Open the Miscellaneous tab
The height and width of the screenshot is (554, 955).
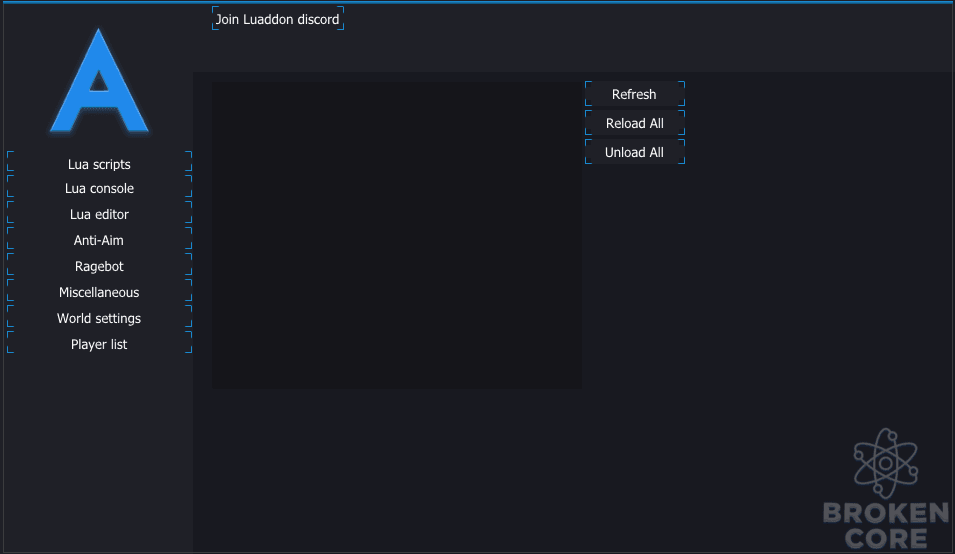point(99,292)
